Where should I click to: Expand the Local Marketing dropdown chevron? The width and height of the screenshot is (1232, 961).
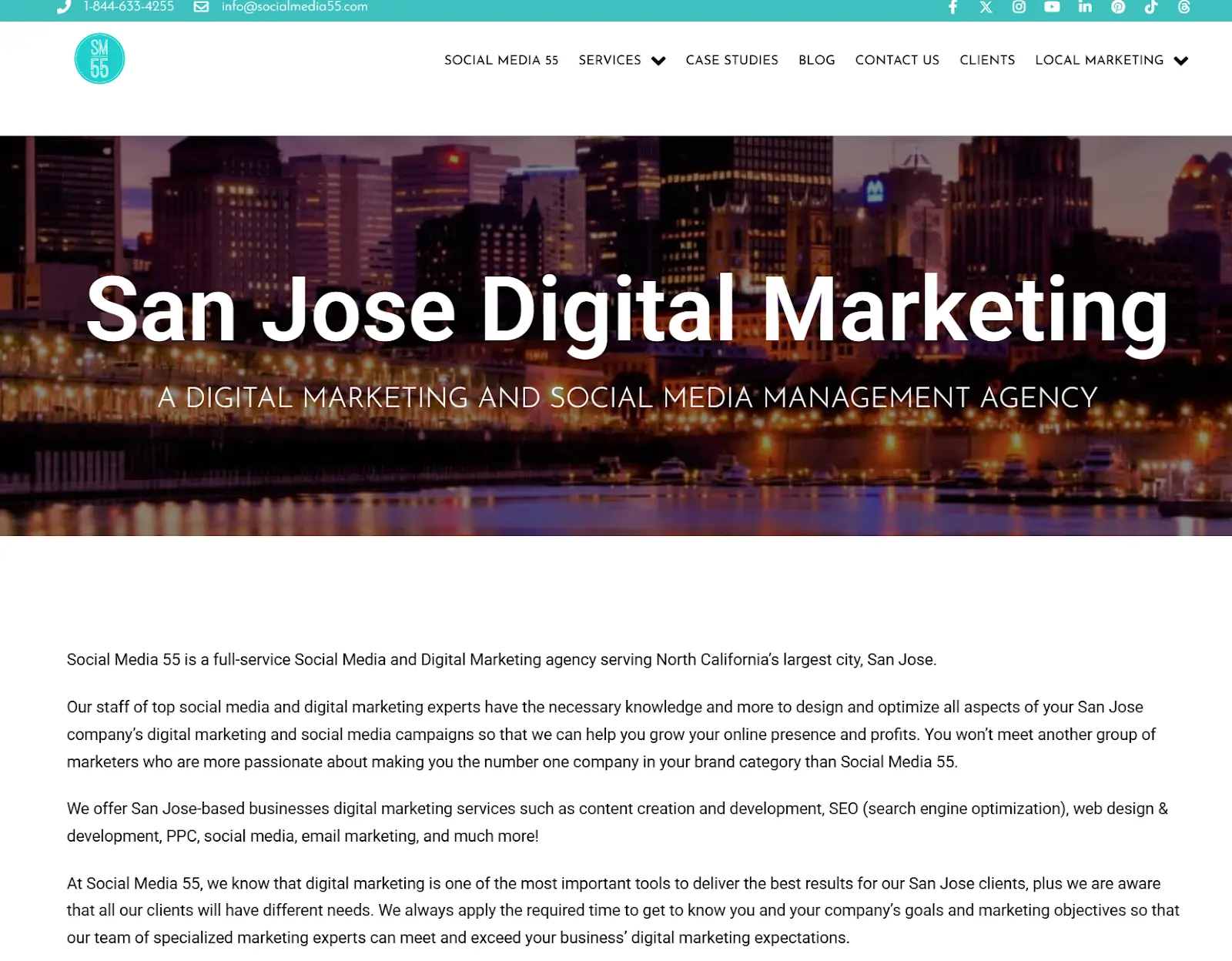click(1181, 61)
